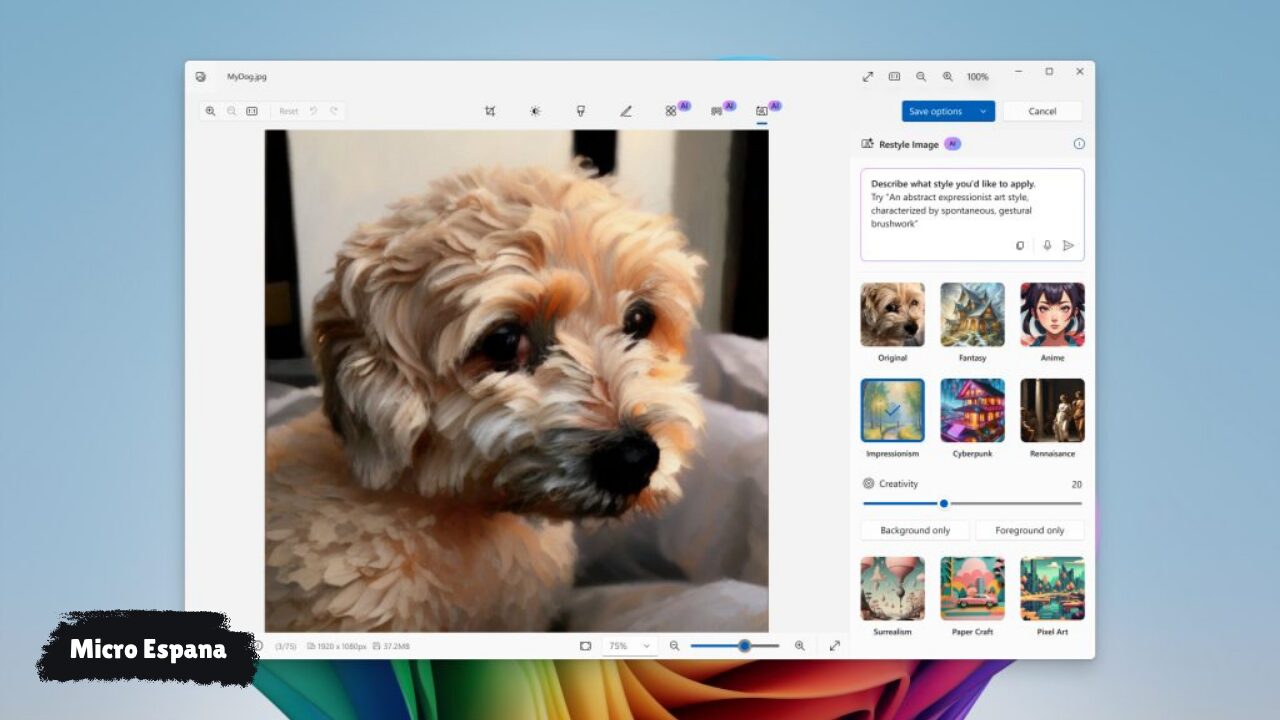
Task: Switch to the AI Erase tab
Action: point(671,111)
